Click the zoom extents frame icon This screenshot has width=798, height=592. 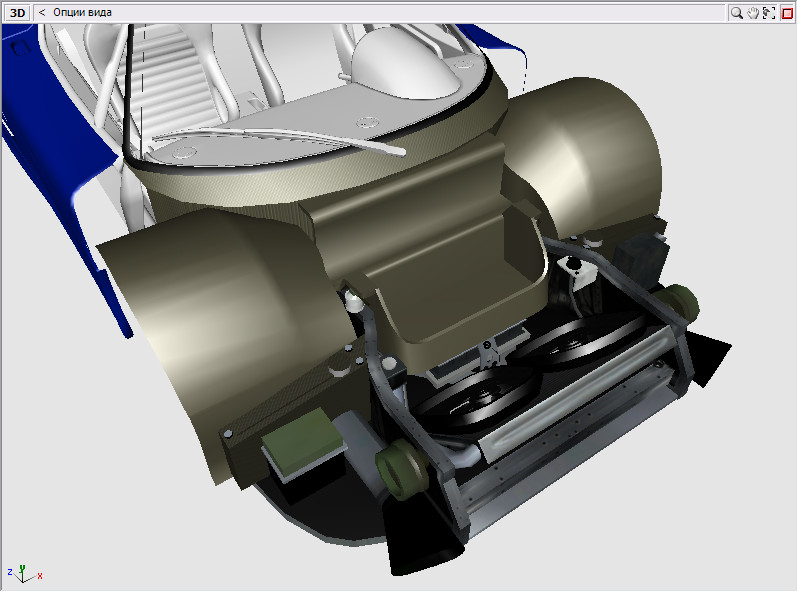coord(769,13)
